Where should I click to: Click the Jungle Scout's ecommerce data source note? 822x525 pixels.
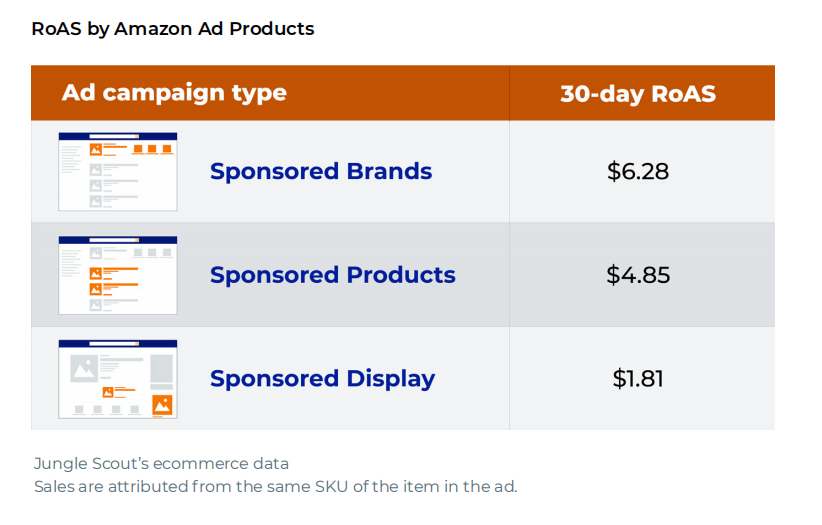coord(161,463)
